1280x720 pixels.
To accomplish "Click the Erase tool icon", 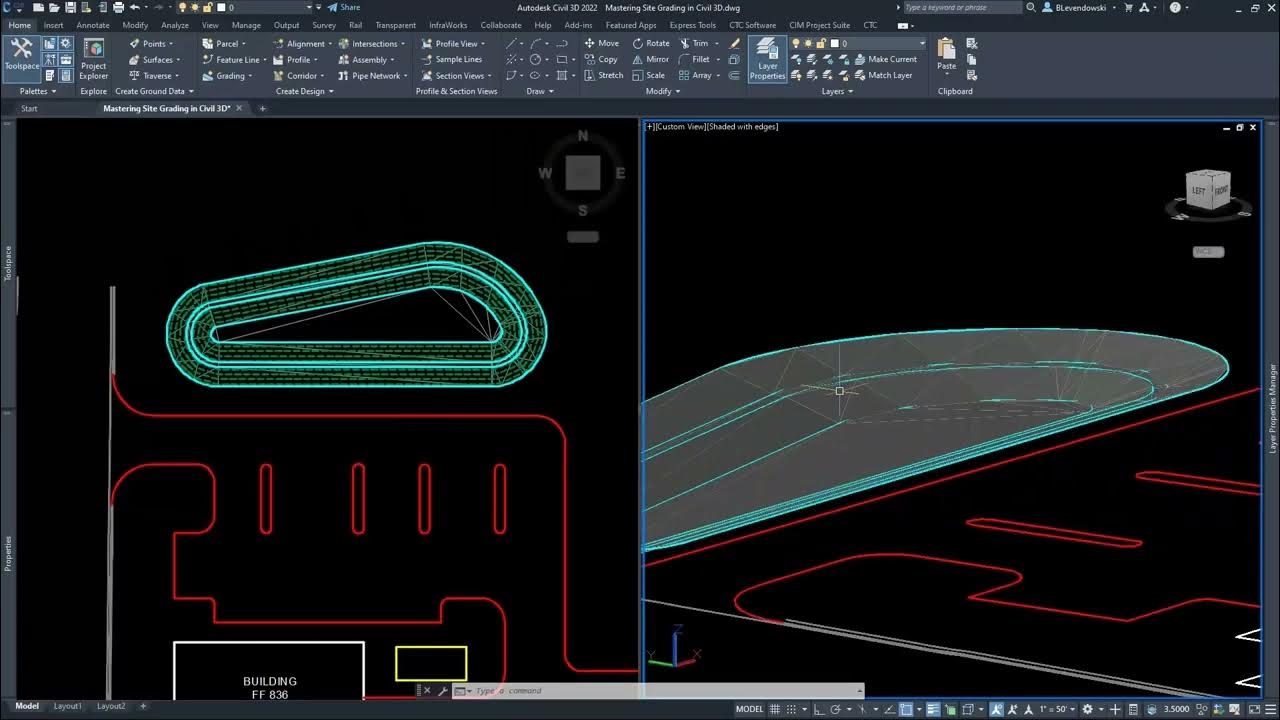I will point(735,43).
